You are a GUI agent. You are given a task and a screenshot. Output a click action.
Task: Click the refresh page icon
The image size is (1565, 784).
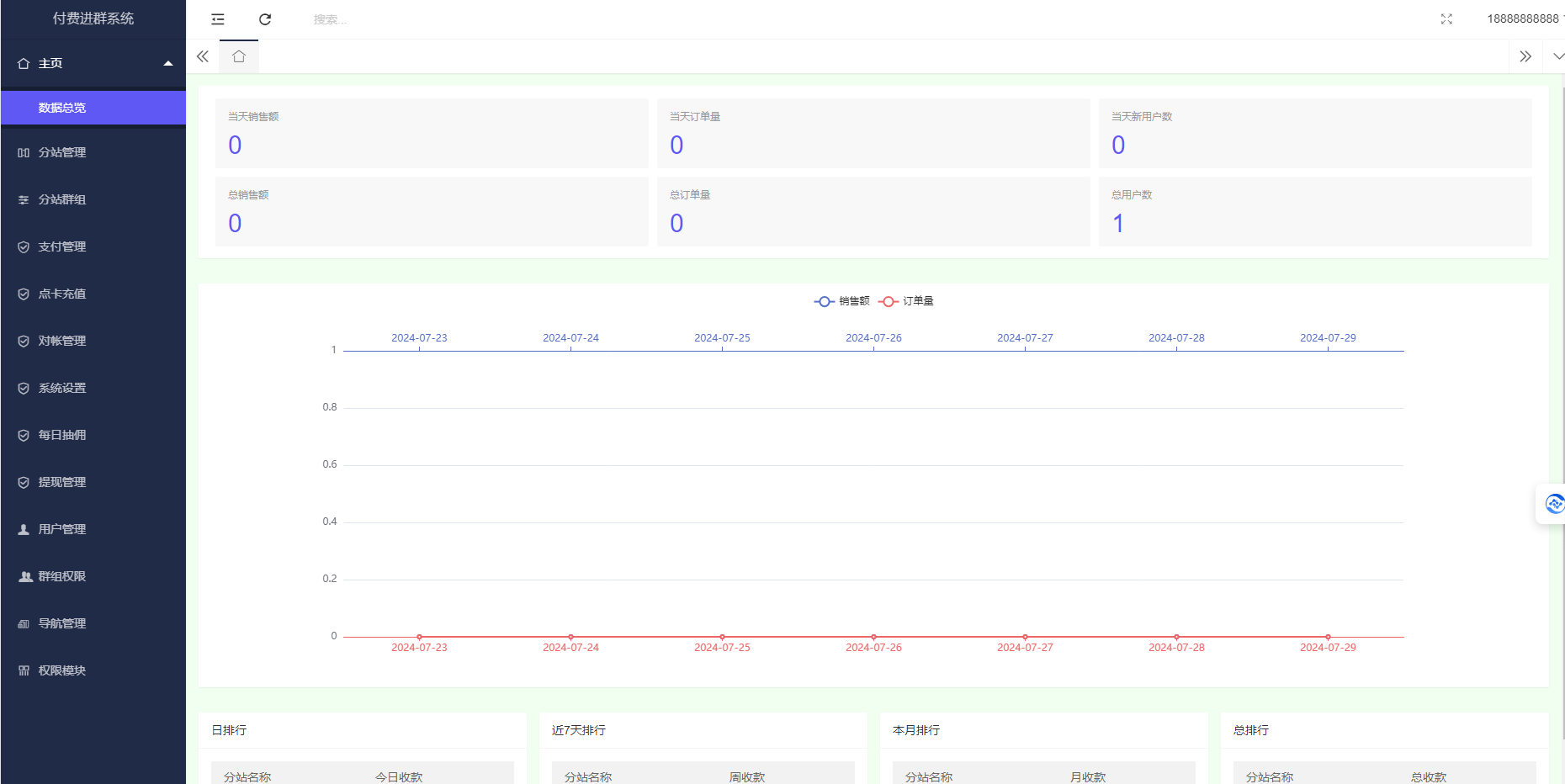(265, 19)
